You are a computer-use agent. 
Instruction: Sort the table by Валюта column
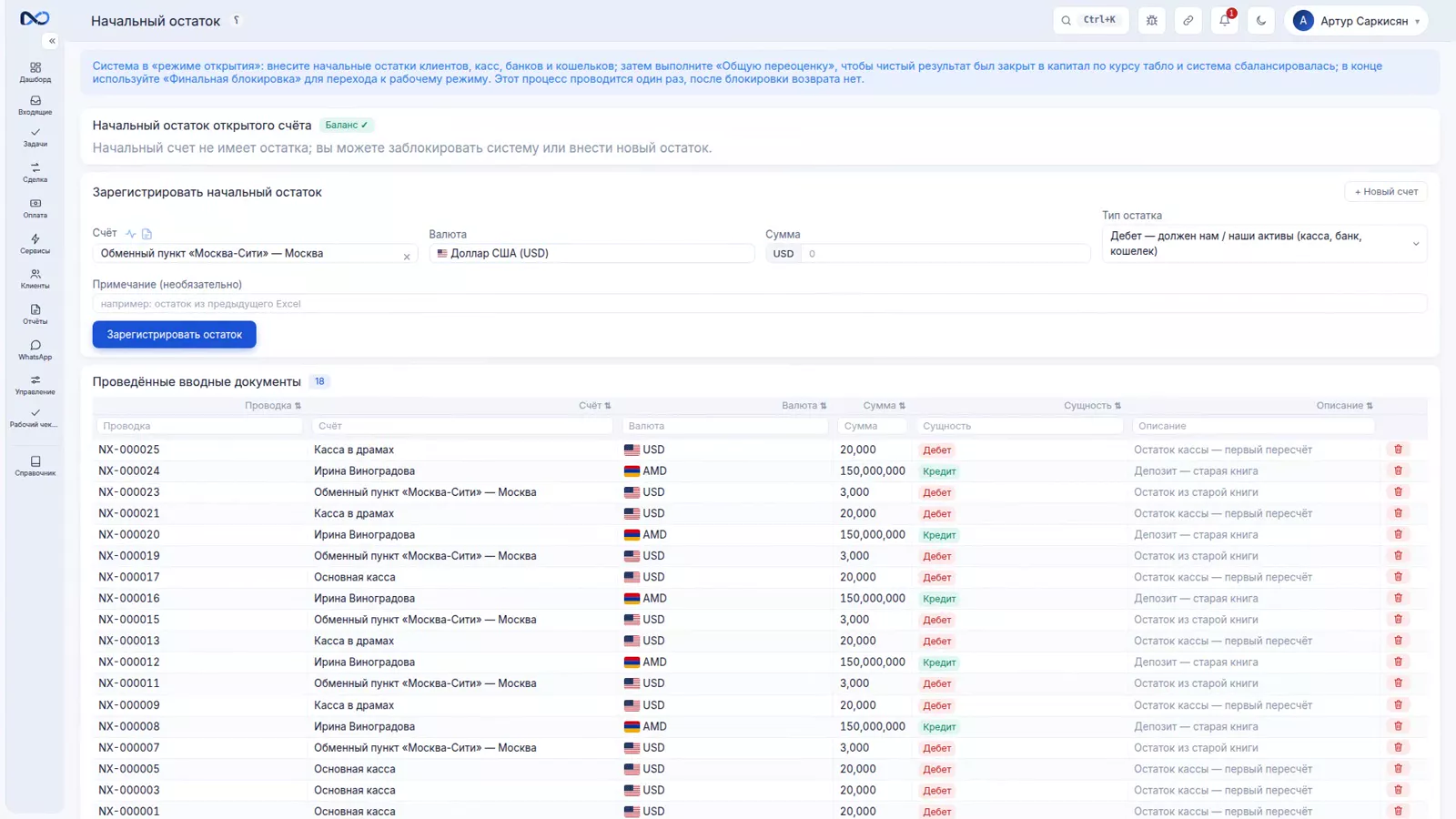click(x=804, y=406)
